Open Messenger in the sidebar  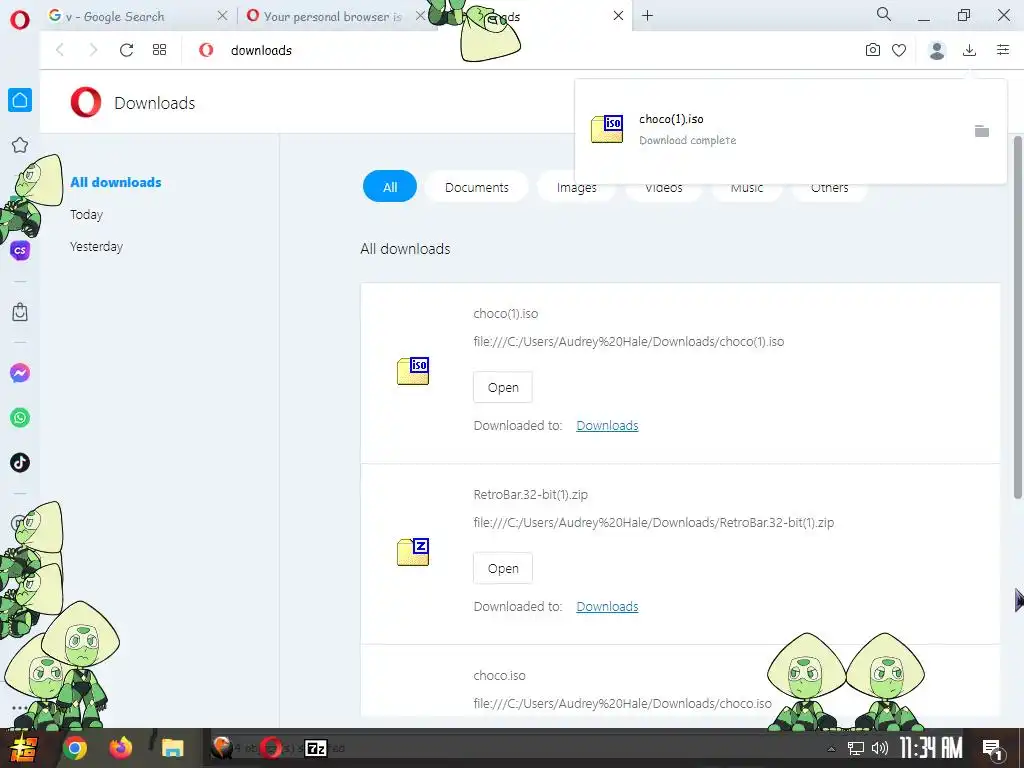(20, 373)
